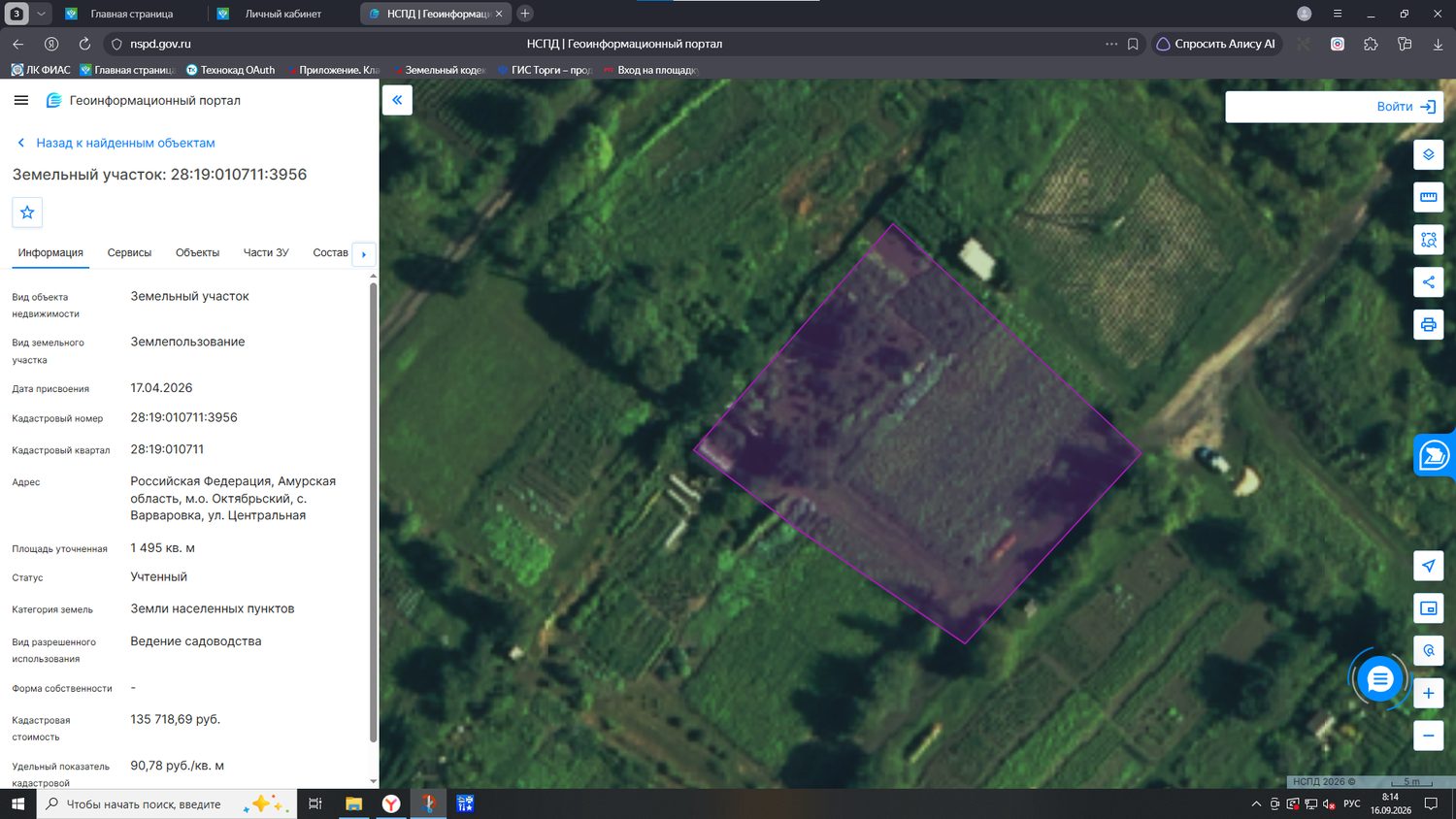Click the Windows taskbar search box
Screen dimensions: 1456x819
tap(165, 803)
